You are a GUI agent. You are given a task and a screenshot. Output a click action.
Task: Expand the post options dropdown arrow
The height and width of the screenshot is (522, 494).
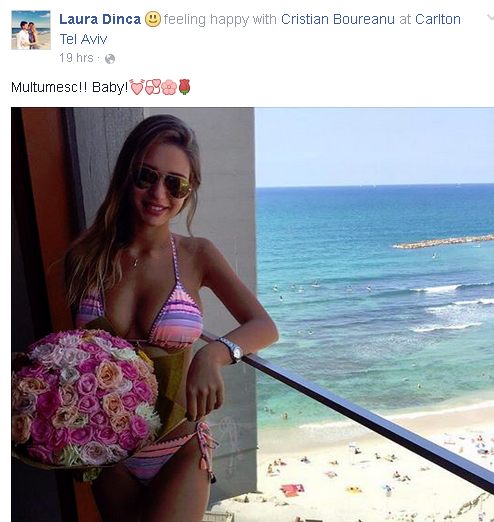[x=490, y=18]
